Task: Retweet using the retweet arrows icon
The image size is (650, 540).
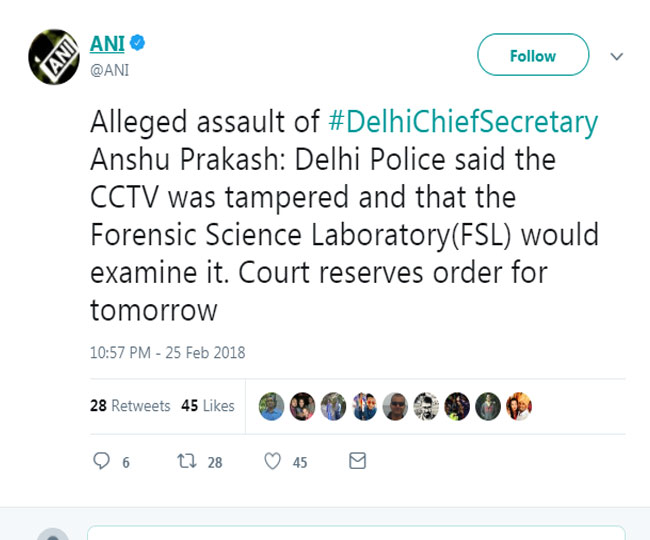Action: click(185, 461)
